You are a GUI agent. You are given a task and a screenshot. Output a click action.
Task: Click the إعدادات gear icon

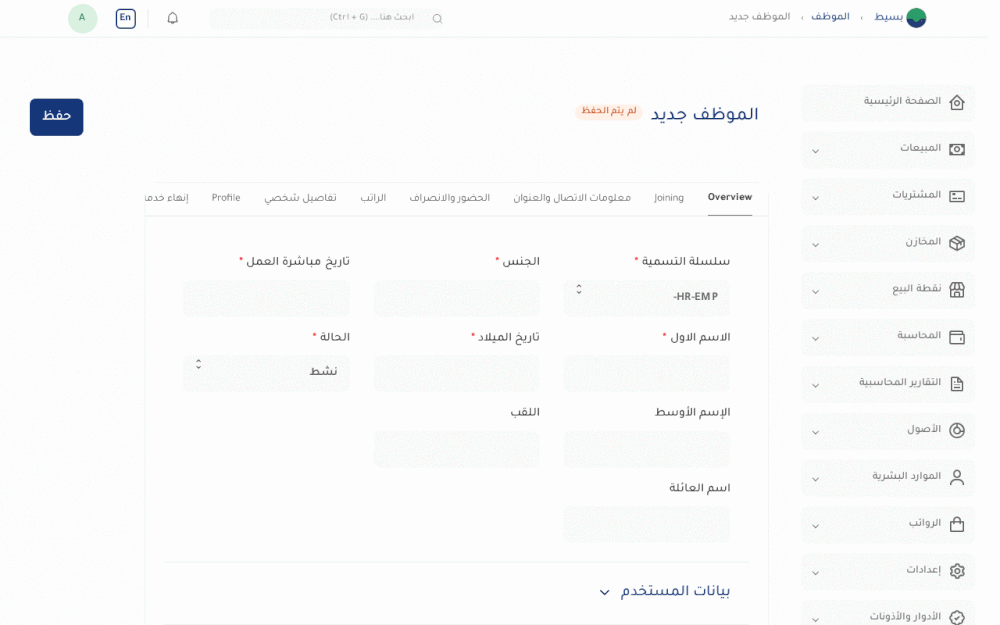957,571
